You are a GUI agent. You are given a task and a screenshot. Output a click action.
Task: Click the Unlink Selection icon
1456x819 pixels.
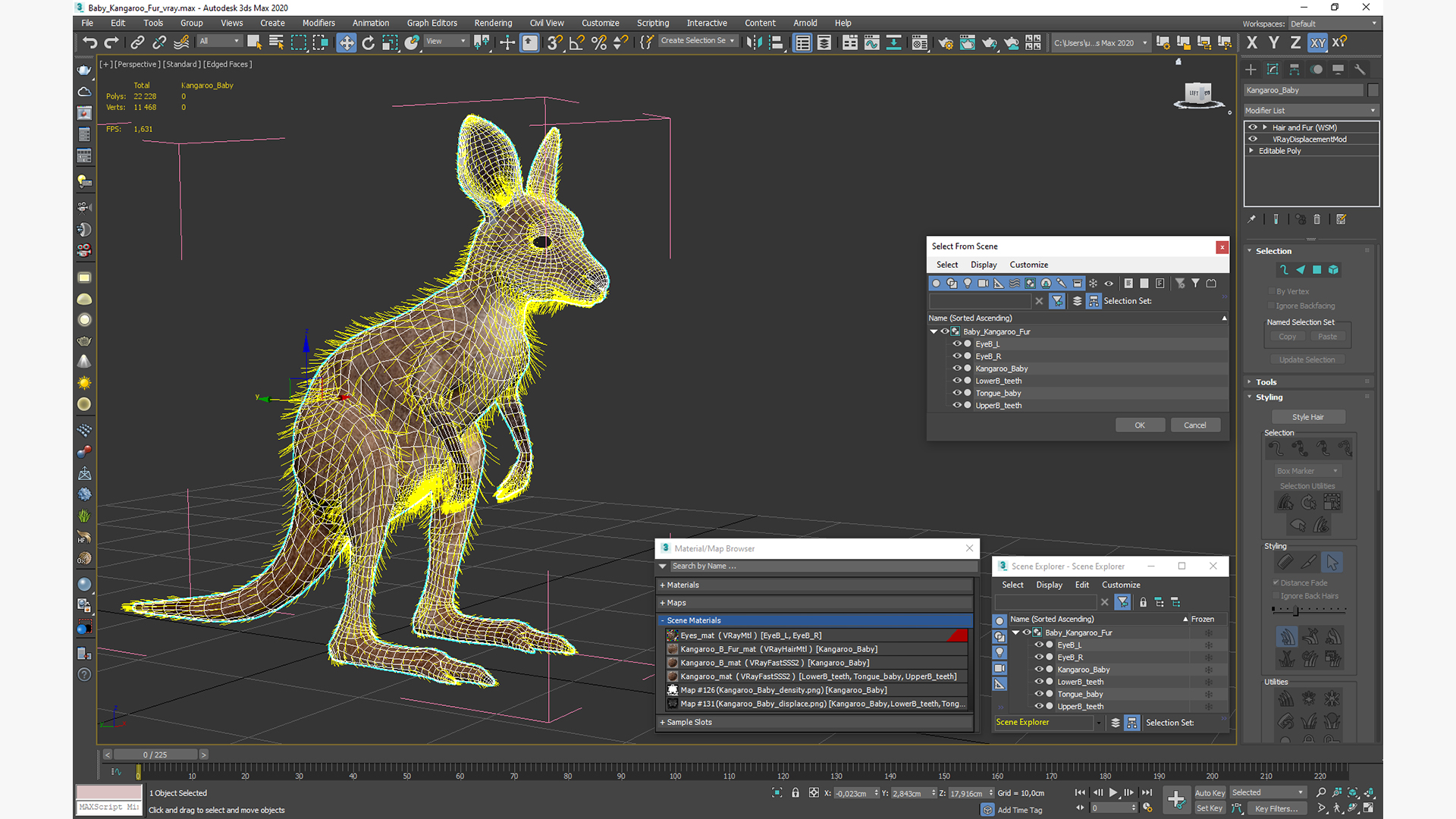[x=159, y=42]
